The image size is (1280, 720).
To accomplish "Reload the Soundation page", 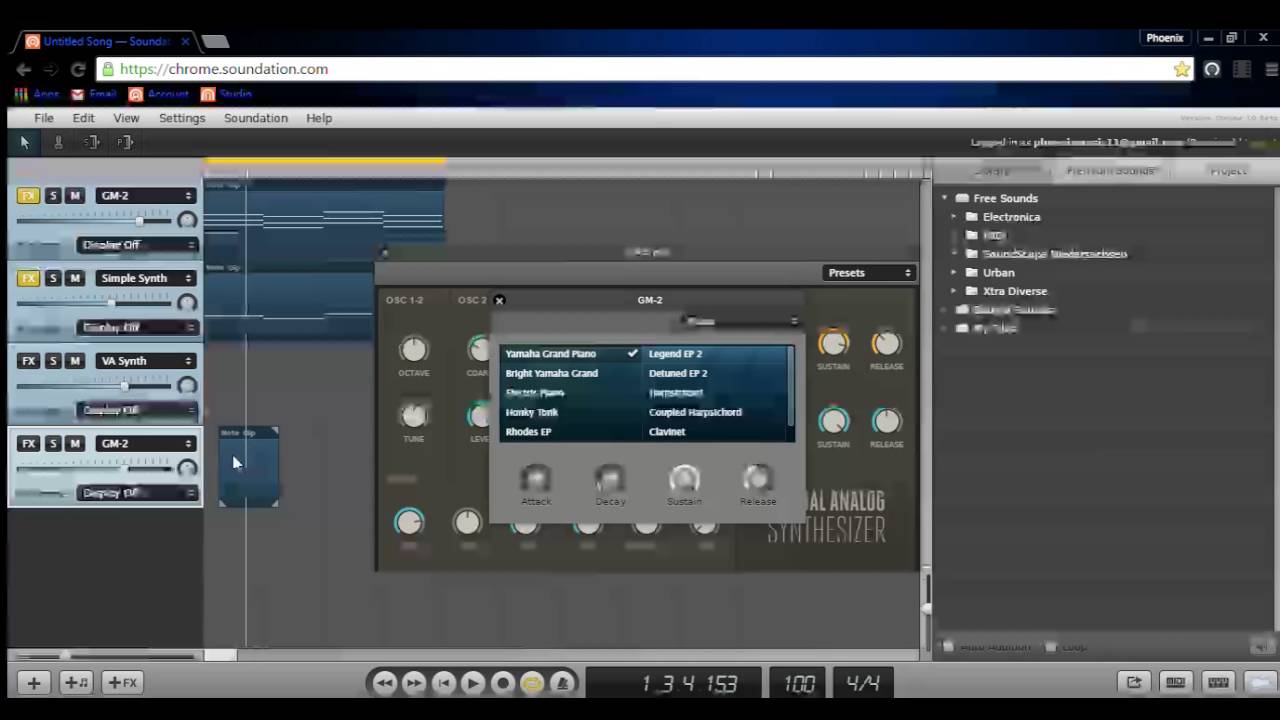I will coord(78,69).
